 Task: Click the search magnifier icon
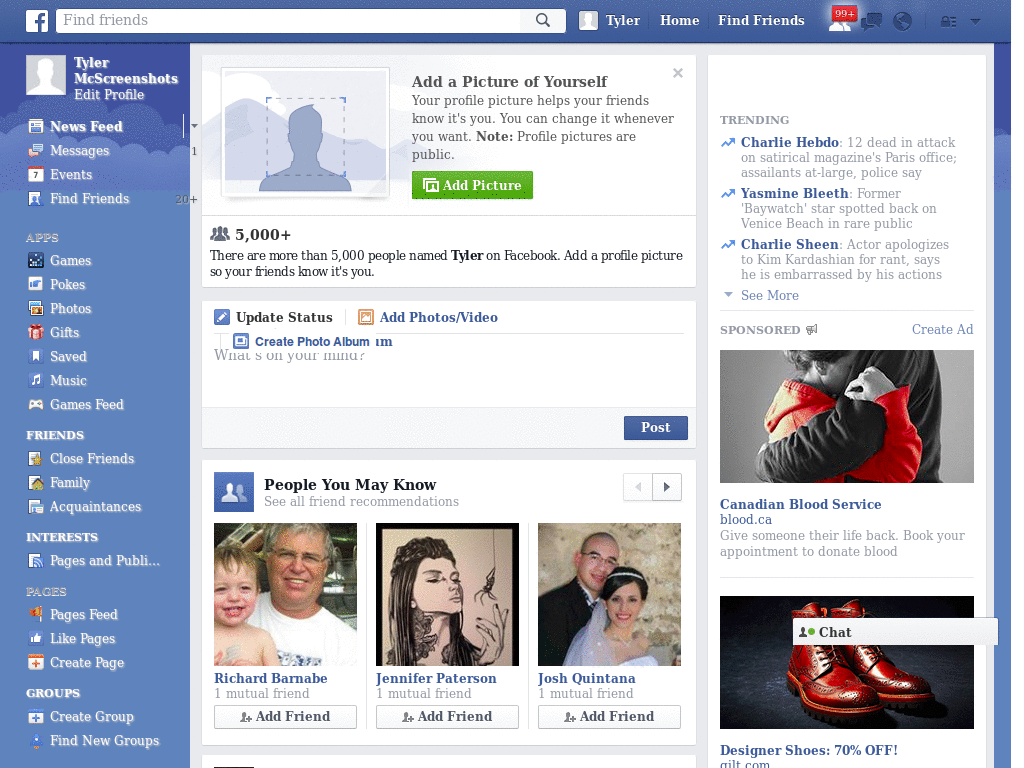tap(543, 20)
